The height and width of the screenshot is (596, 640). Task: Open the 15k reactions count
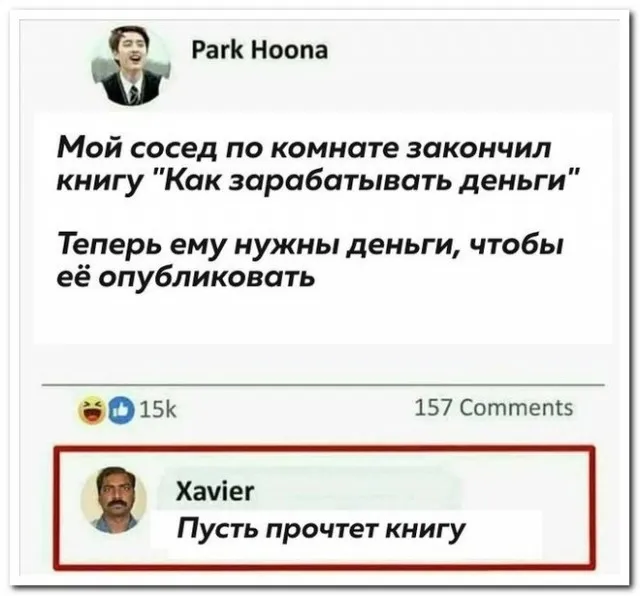(158, 410)
